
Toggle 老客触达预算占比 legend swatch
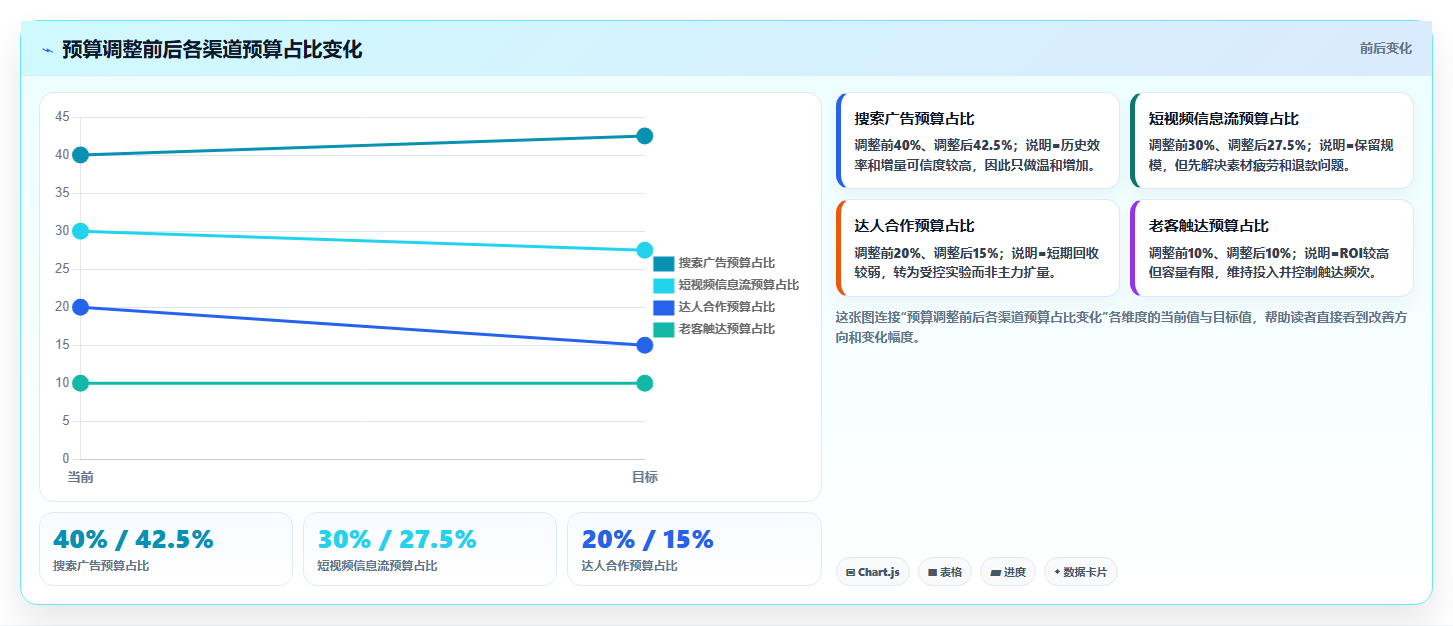pyautogui.click(x=664, y=329)
